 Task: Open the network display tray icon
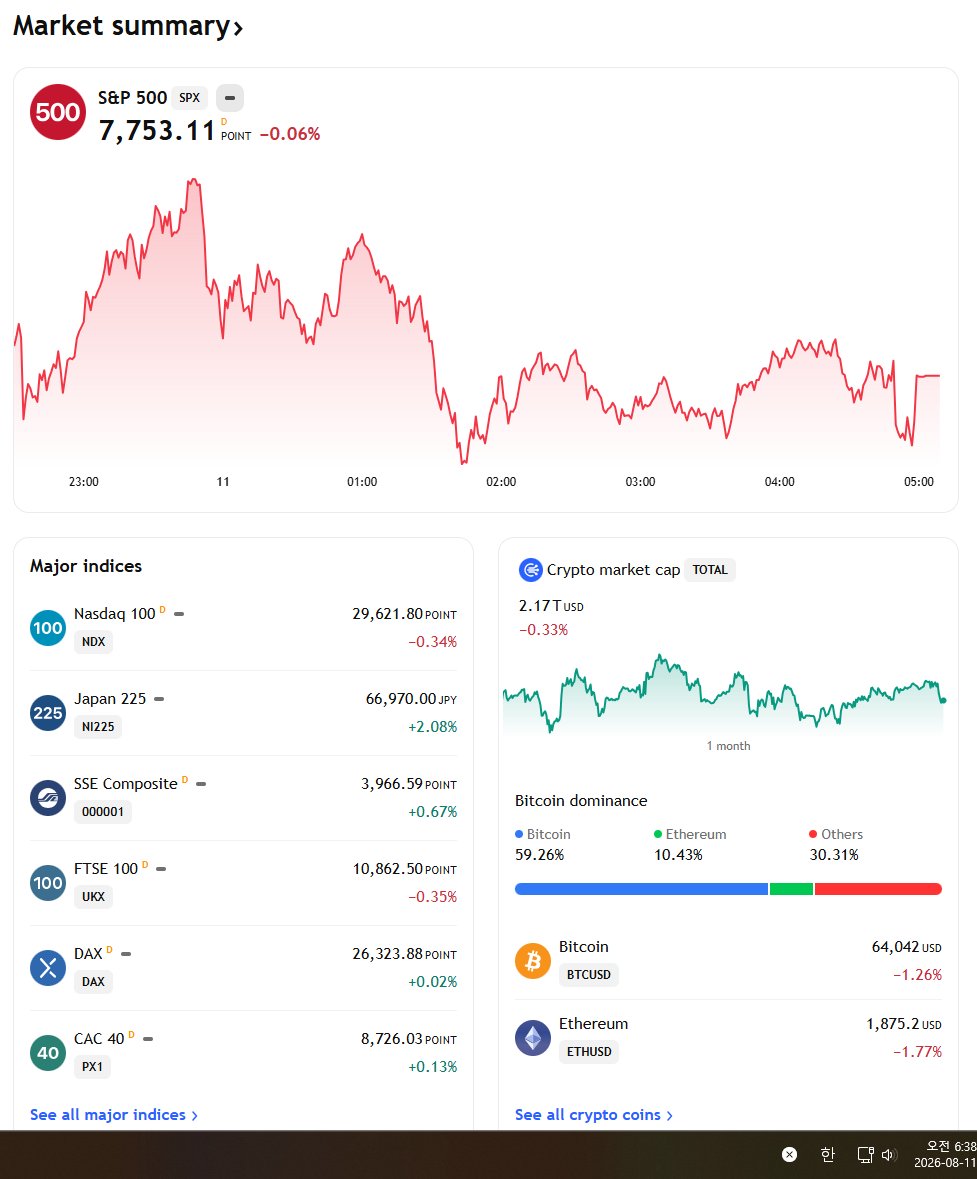point(866,1154)
